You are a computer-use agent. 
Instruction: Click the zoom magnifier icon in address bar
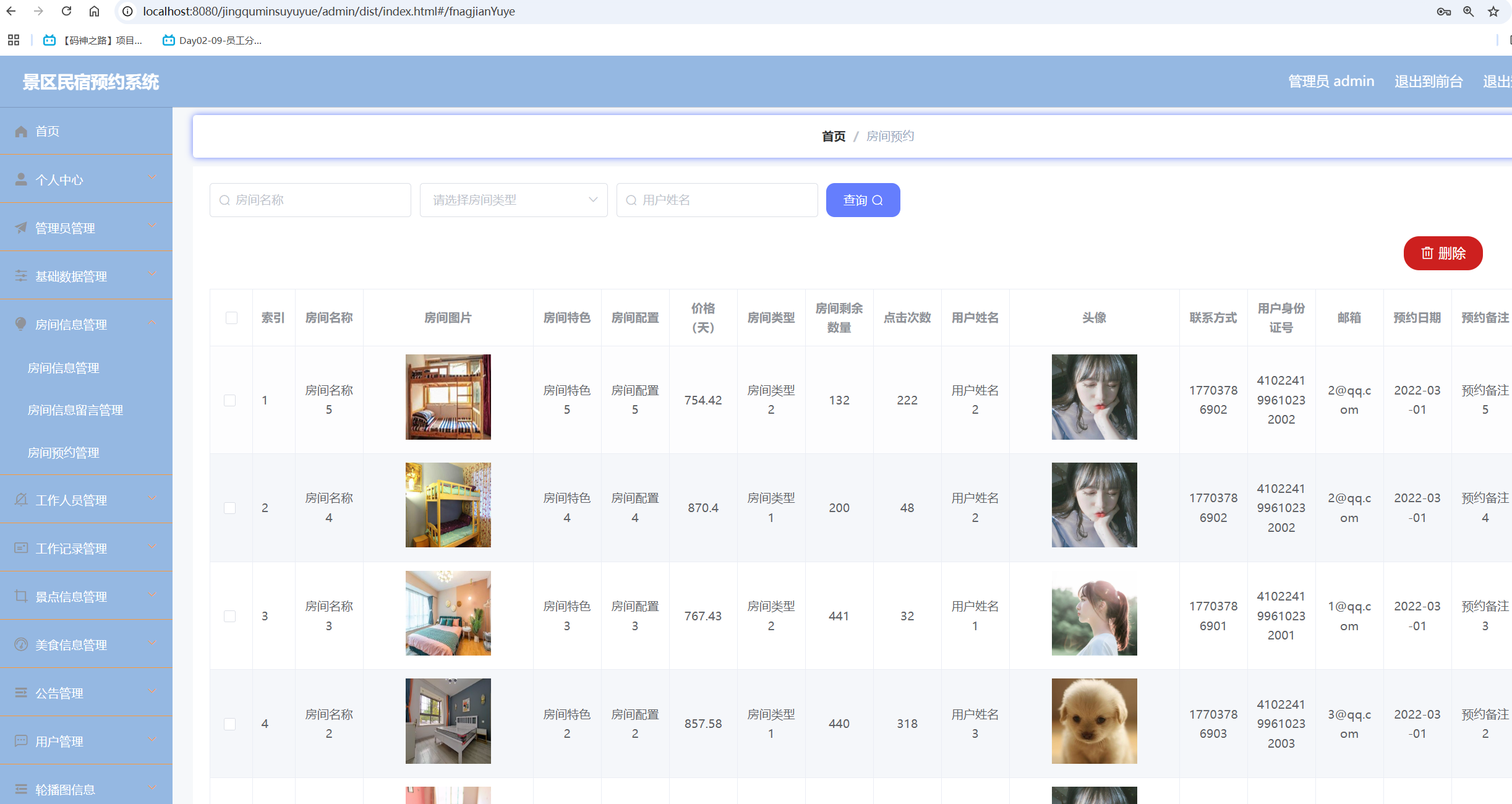click(x=1469, y=11)
